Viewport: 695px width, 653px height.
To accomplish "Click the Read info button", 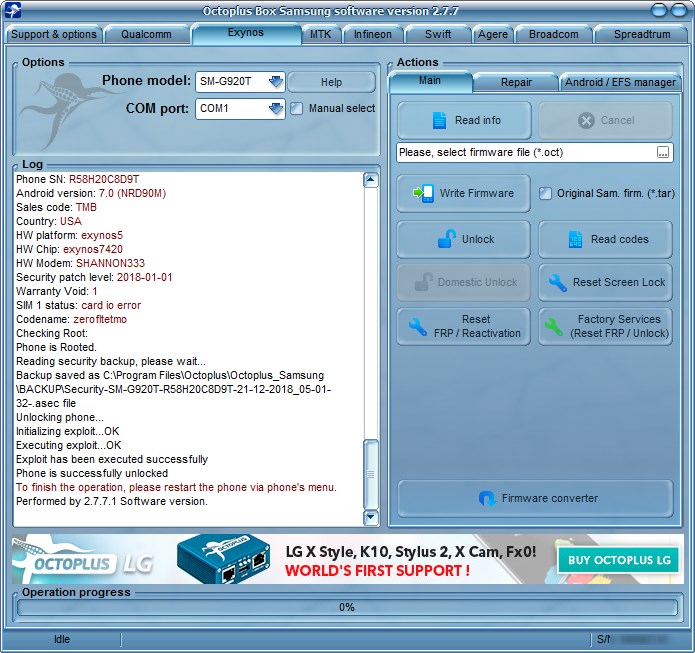I will pyautogui.click(x=464, y=120).
